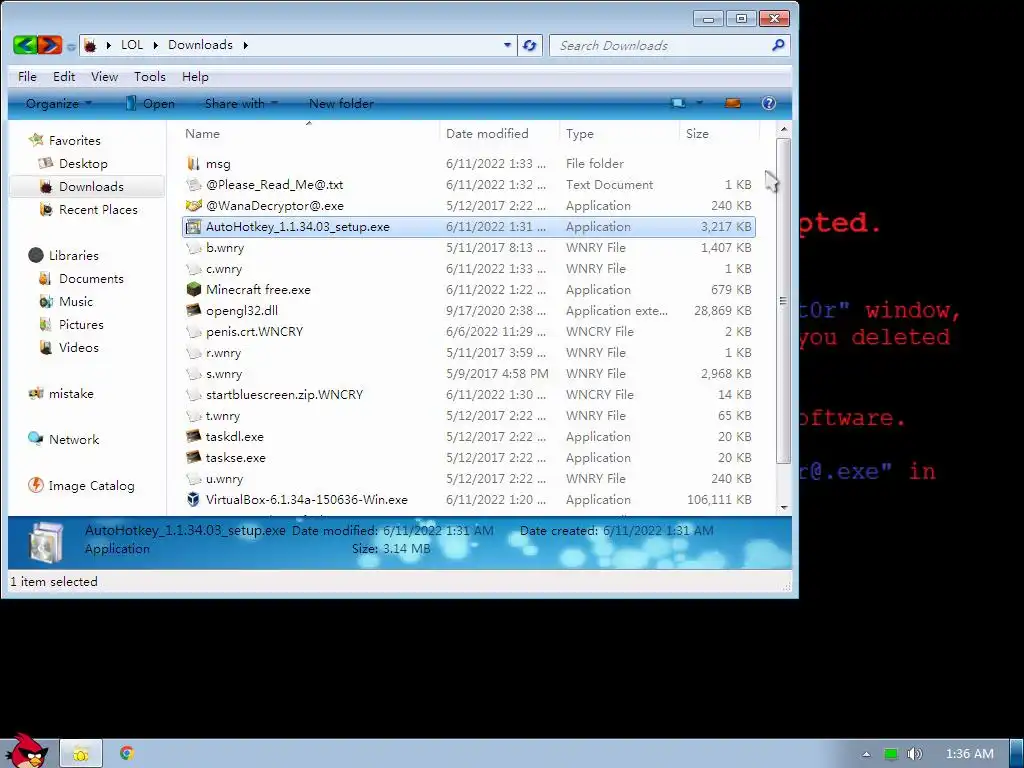Viewport: 1024px width, 768px height.
Task: Select Favorites in navigation pane
Action: pyautogui.click(x=74, y=140)
